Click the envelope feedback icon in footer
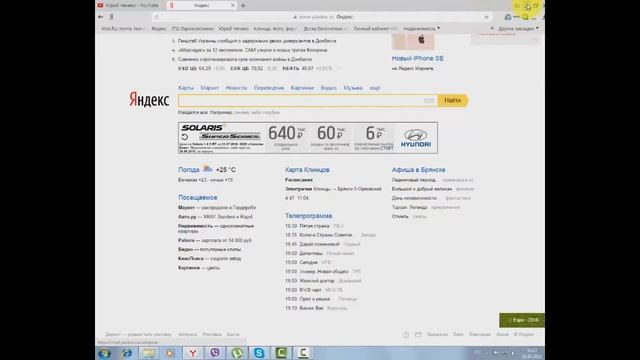640x360 pixels. [418, 335]
